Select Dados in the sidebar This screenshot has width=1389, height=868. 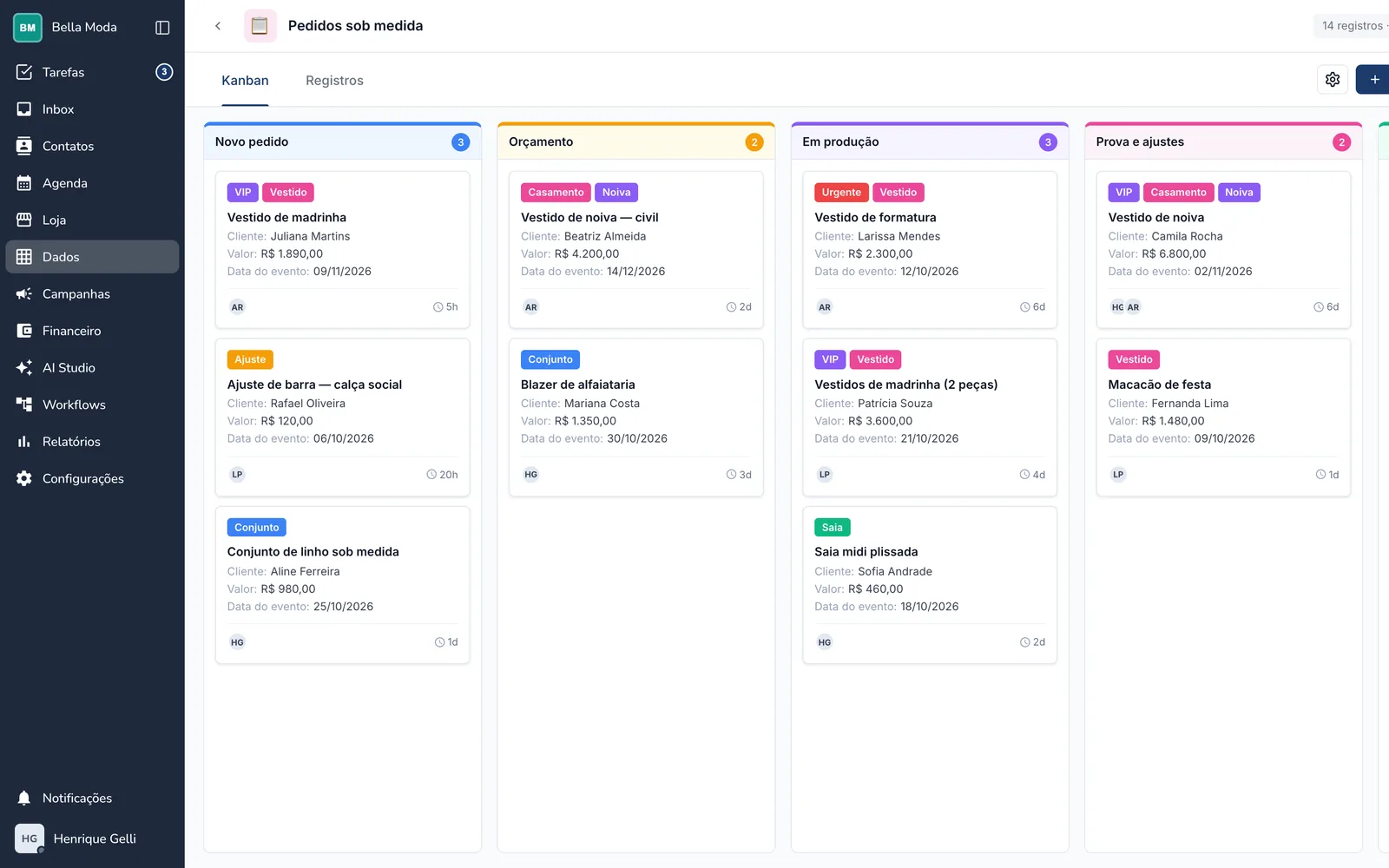(92, 257)
